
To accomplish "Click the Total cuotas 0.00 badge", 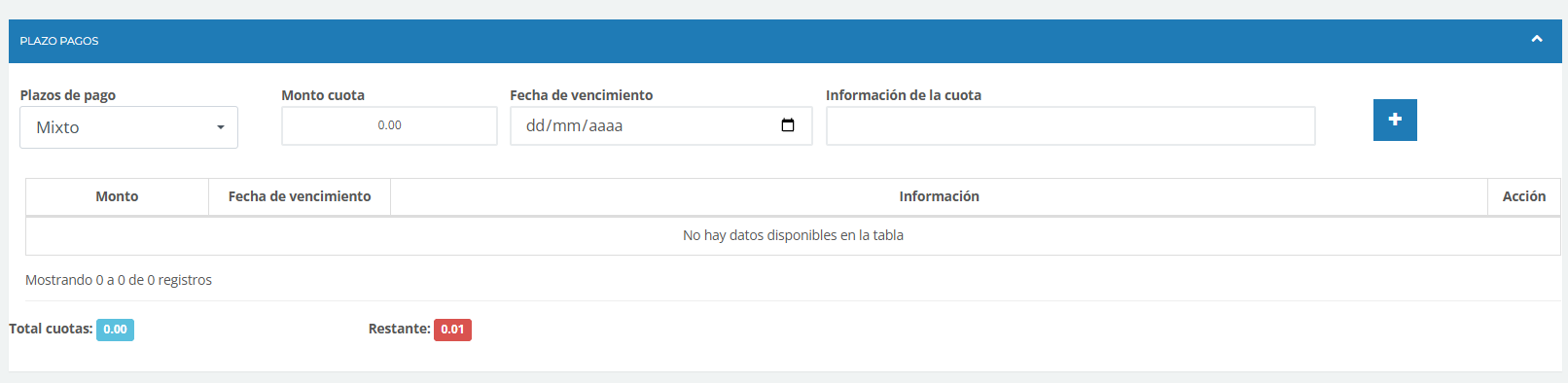I will [115, 330].
